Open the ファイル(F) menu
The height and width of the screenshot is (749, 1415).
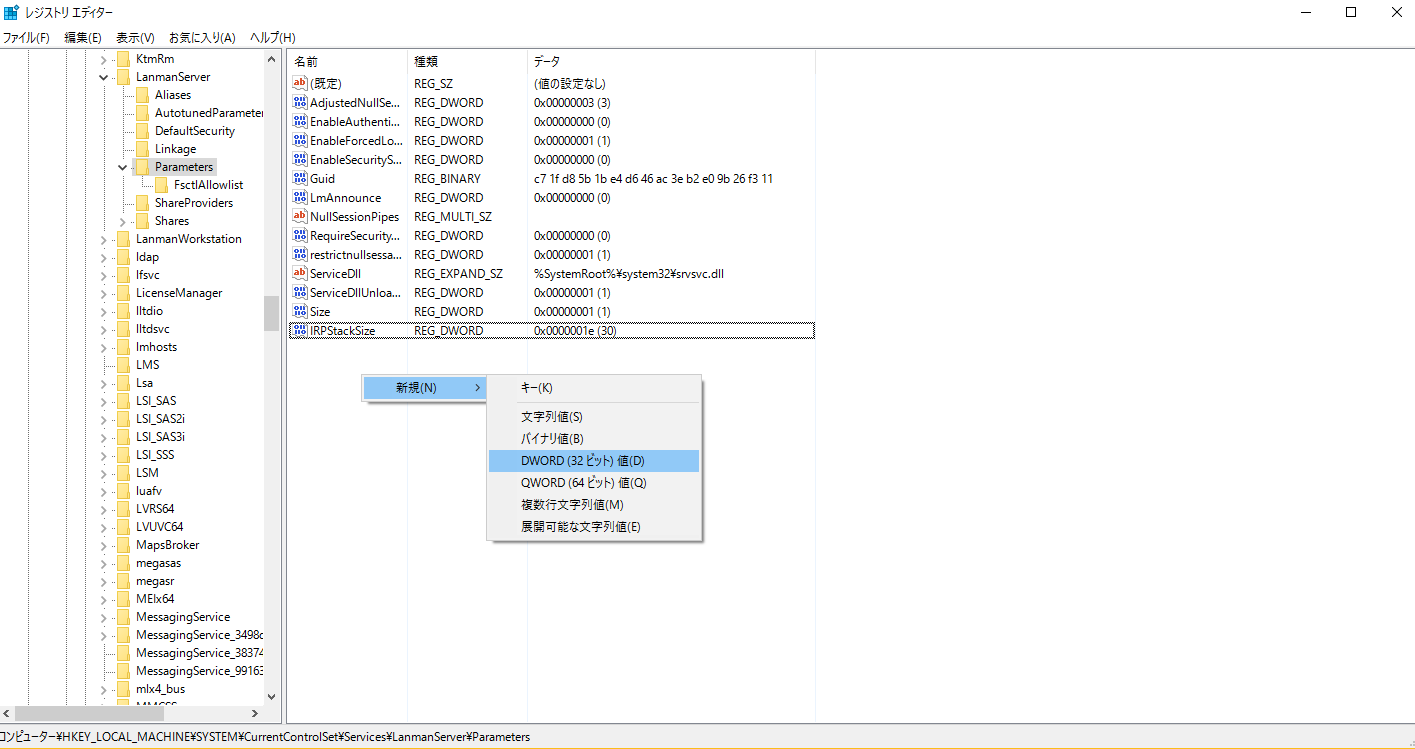click(26, 37)
